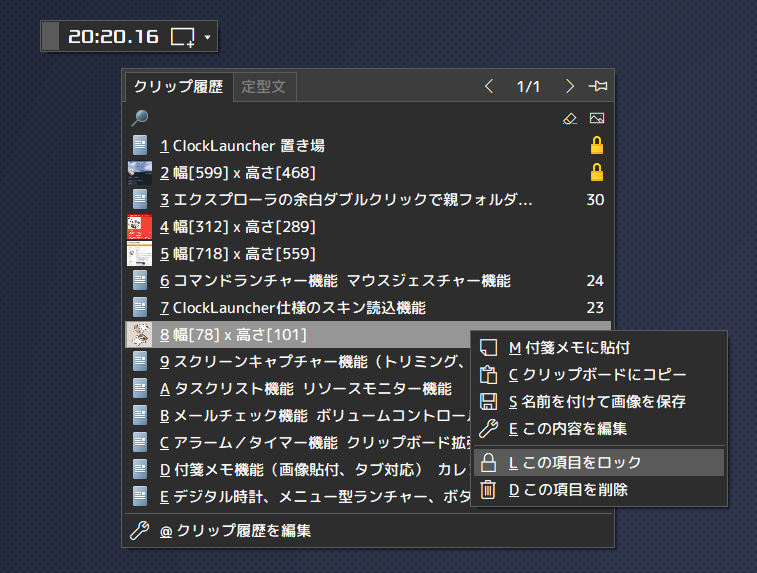Select item 3 エクスプローラの余白ダブルクリック
The height and width of the screenshot is (573, 757).
[368, 199]
